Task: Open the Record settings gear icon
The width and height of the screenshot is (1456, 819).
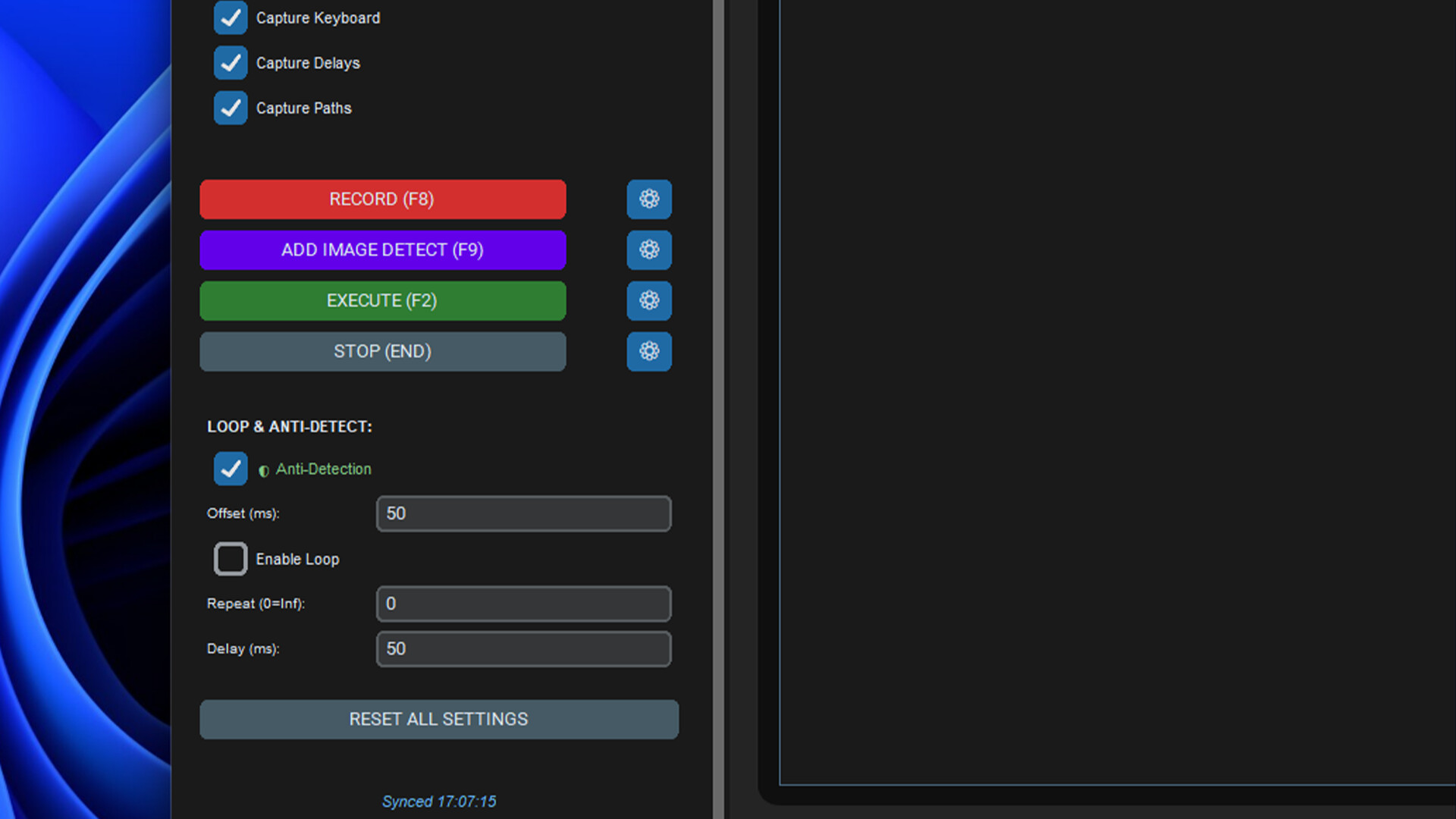Action: coord(649,199)
